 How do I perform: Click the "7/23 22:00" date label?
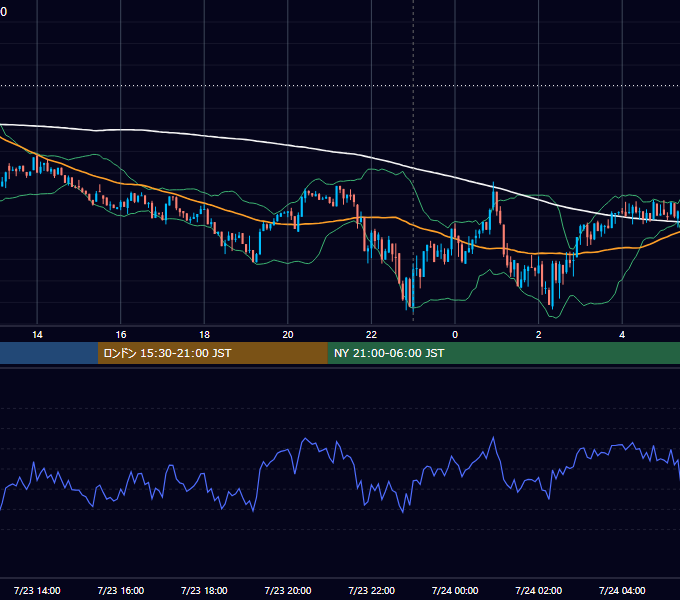(372, 590)
